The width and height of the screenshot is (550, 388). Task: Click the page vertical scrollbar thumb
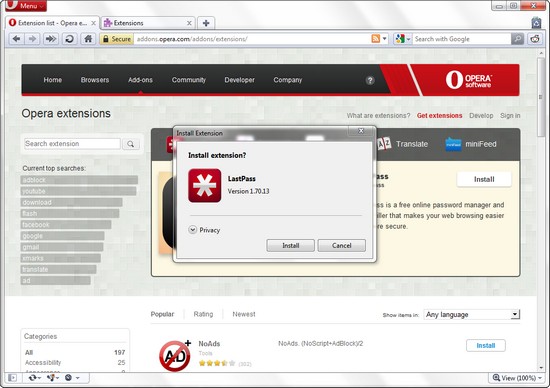pos(542,96)
